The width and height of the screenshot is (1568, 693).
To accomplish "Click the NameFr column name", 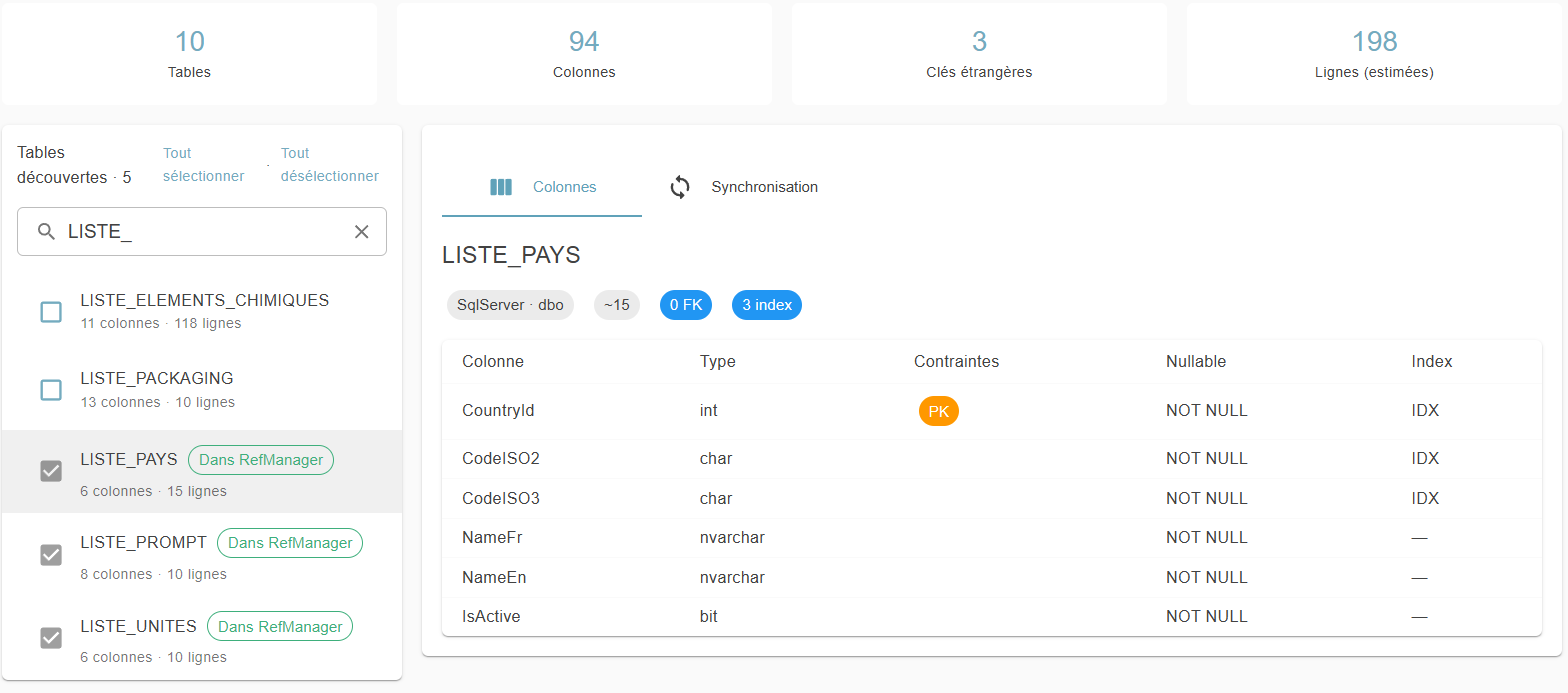I will click(x=492, y=537).
